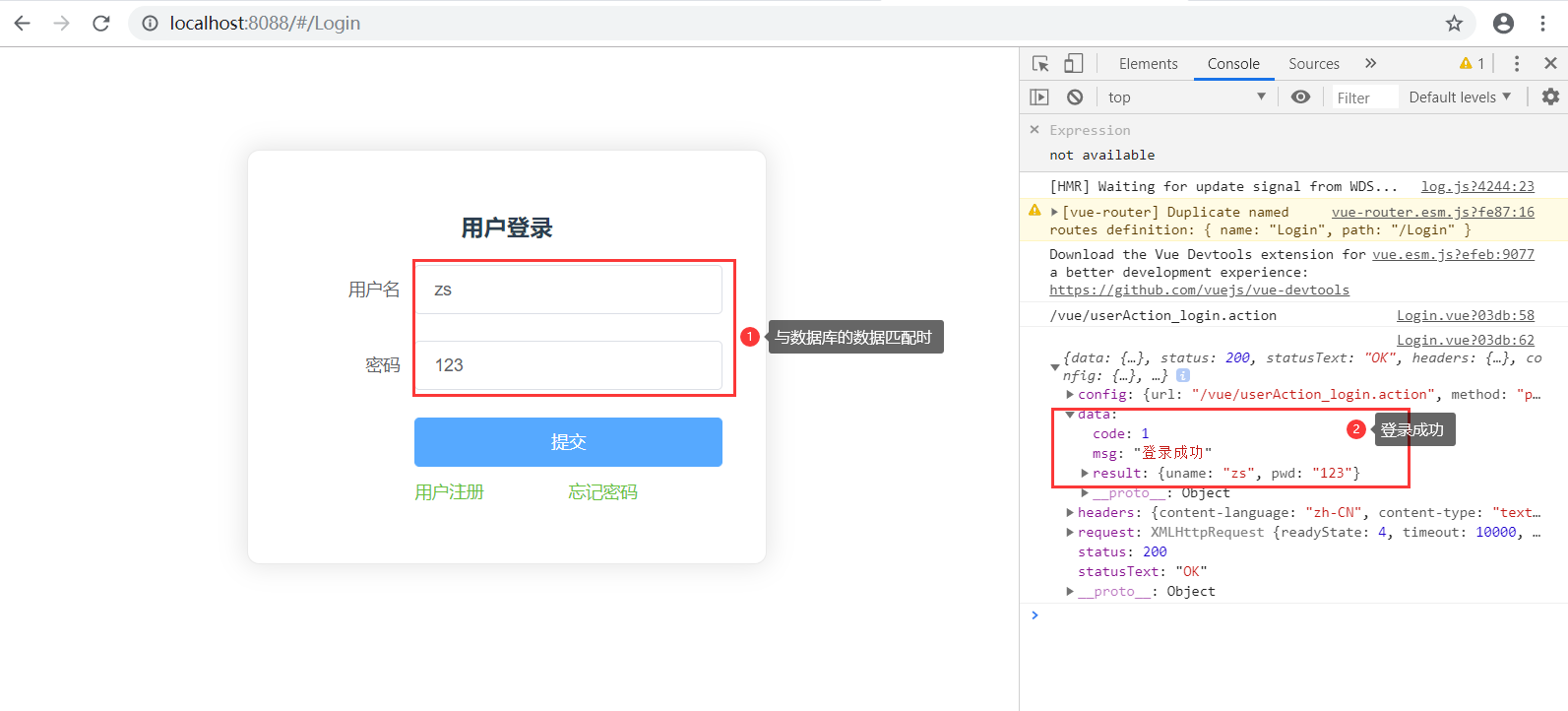The width and height of the screenshot is (1568, 711).
Task: Click the address bar URL localhost:8088/#/Login
Action: pyautogui.click(x=265, y=23)
